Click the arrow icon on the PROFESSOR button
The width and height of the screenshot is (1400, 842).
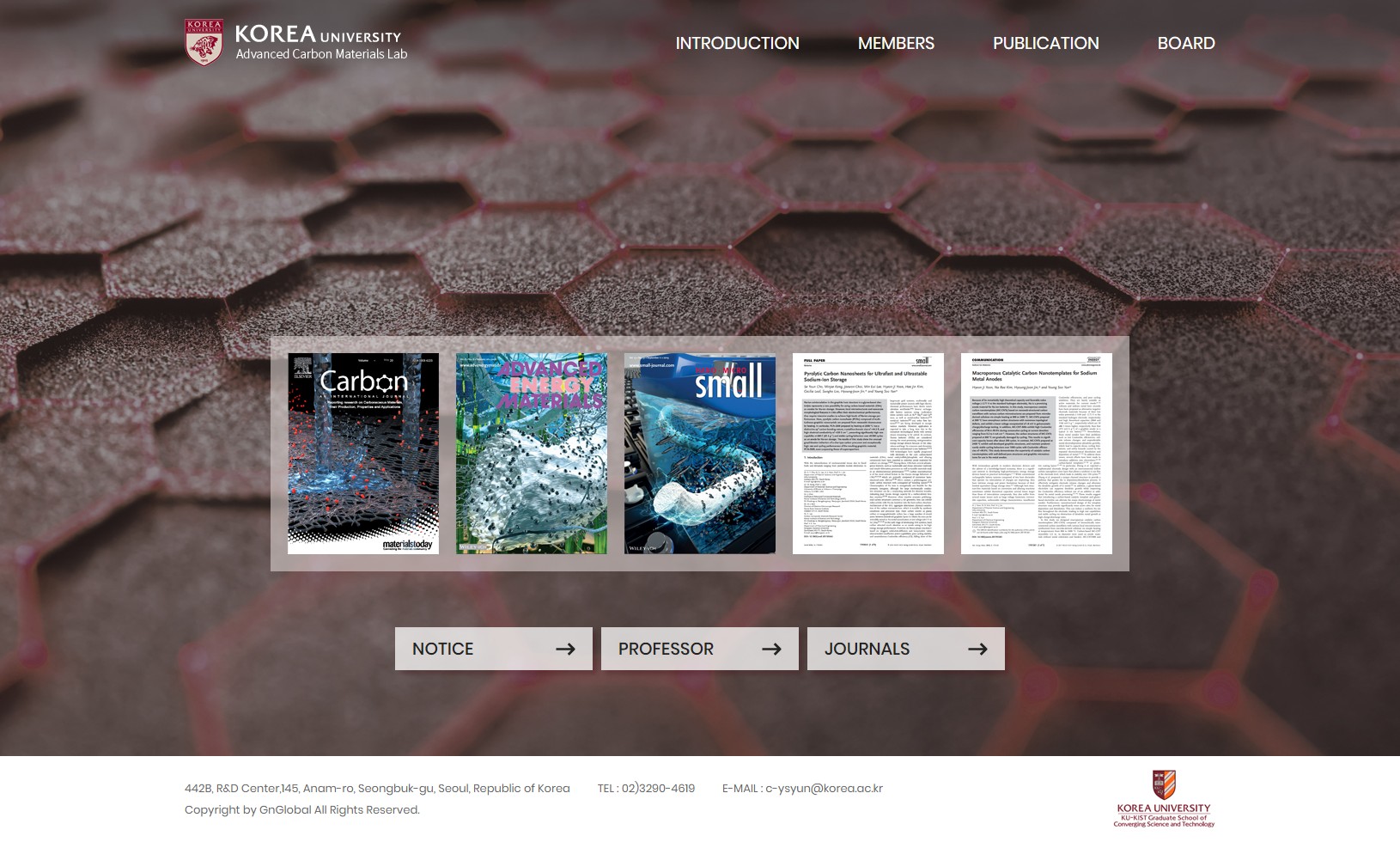click(771, 649)
